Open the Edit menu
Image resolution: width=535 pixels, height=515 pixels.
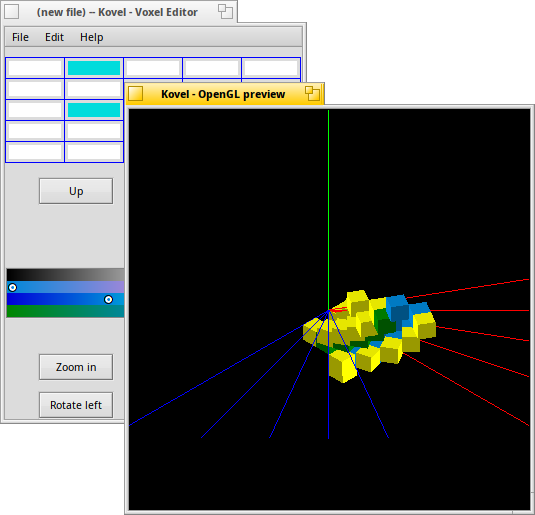pos(54,37)
